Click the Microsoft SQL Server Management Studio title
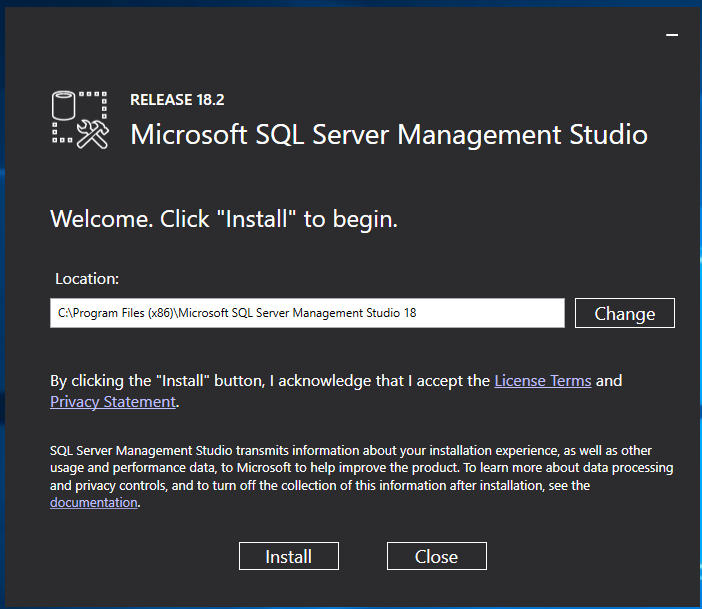This screenshot has width=702, height=609. [388, 134]
